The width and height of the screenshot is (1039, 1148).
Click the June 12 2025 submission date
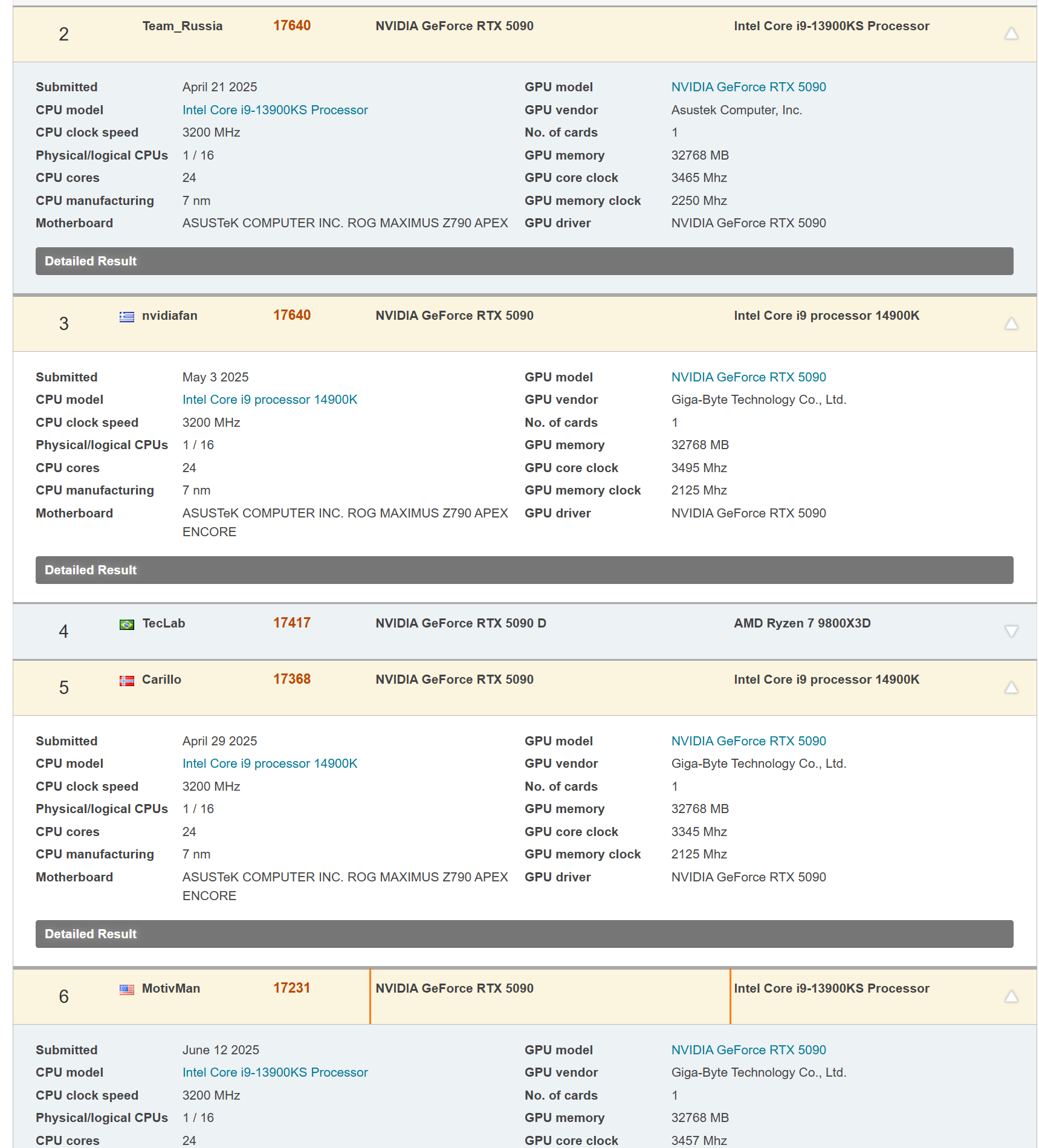[x=221, y=1050]
